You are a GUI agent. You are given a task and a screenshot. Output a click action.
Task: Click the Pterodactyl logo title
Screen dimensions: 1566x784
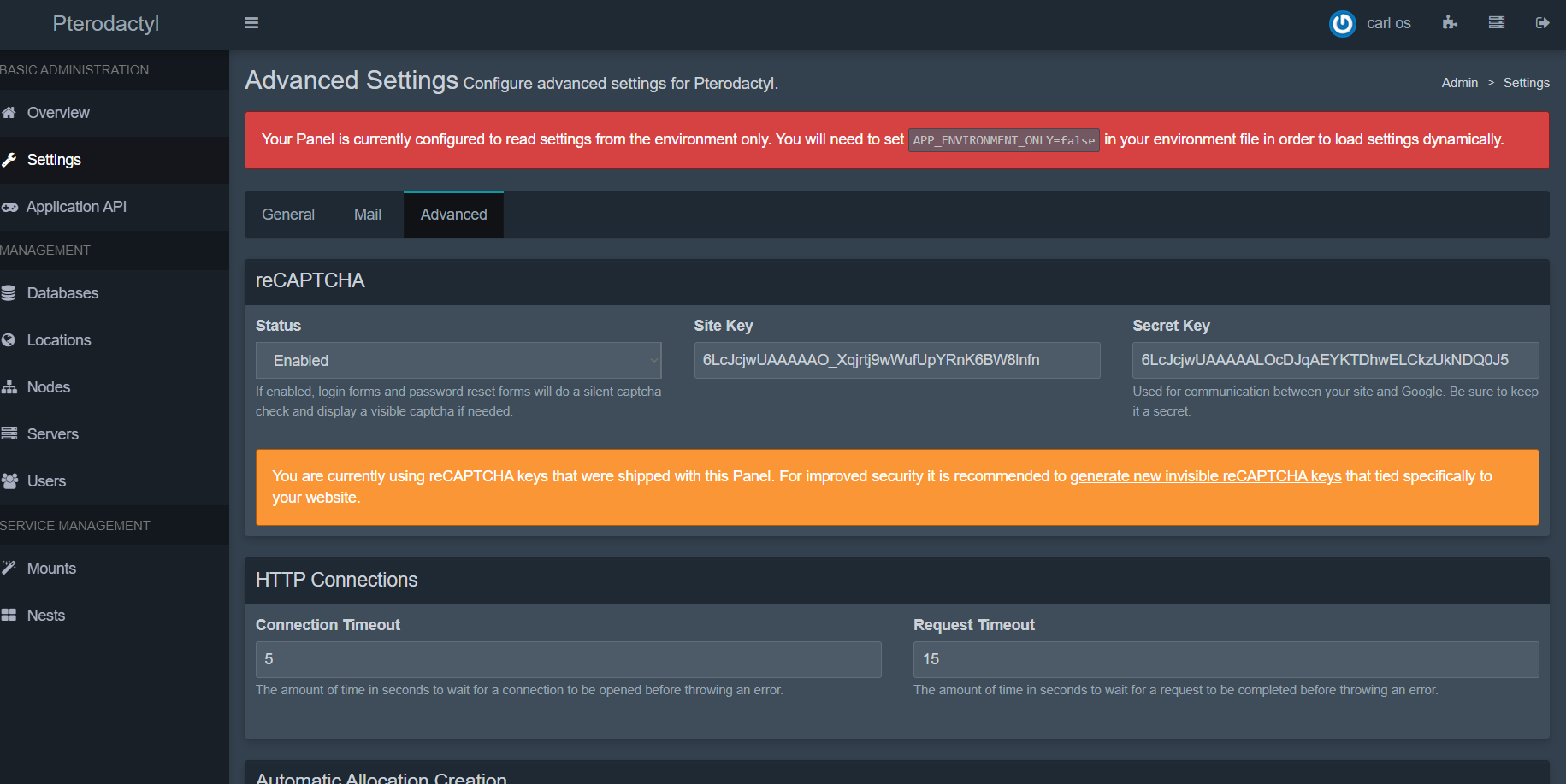[x=106, y=24]
